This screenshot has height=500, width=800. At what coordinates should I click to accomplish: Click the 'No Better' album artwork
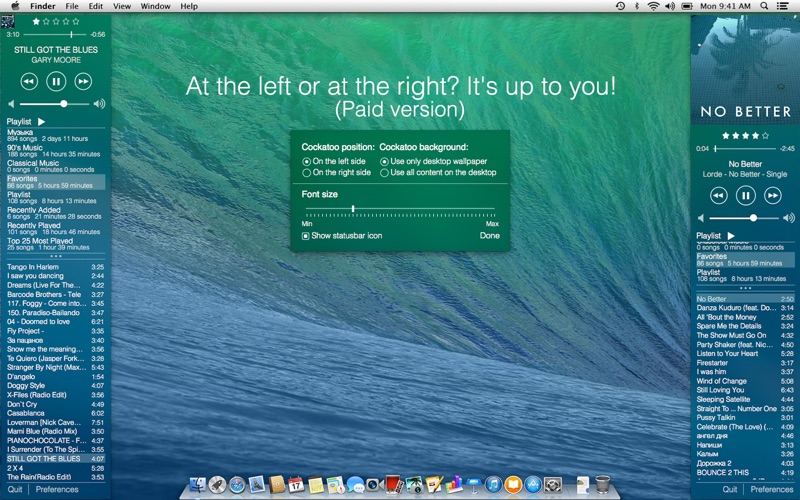pos(745,69)
